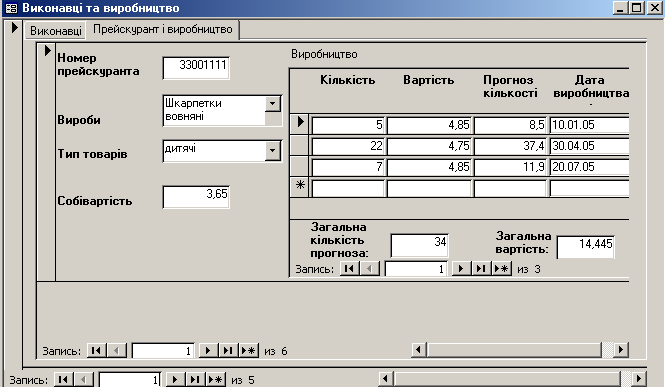Click the Дата виробництва column header
The width and height of the screenshot is (665, 387).
[591, 86]
